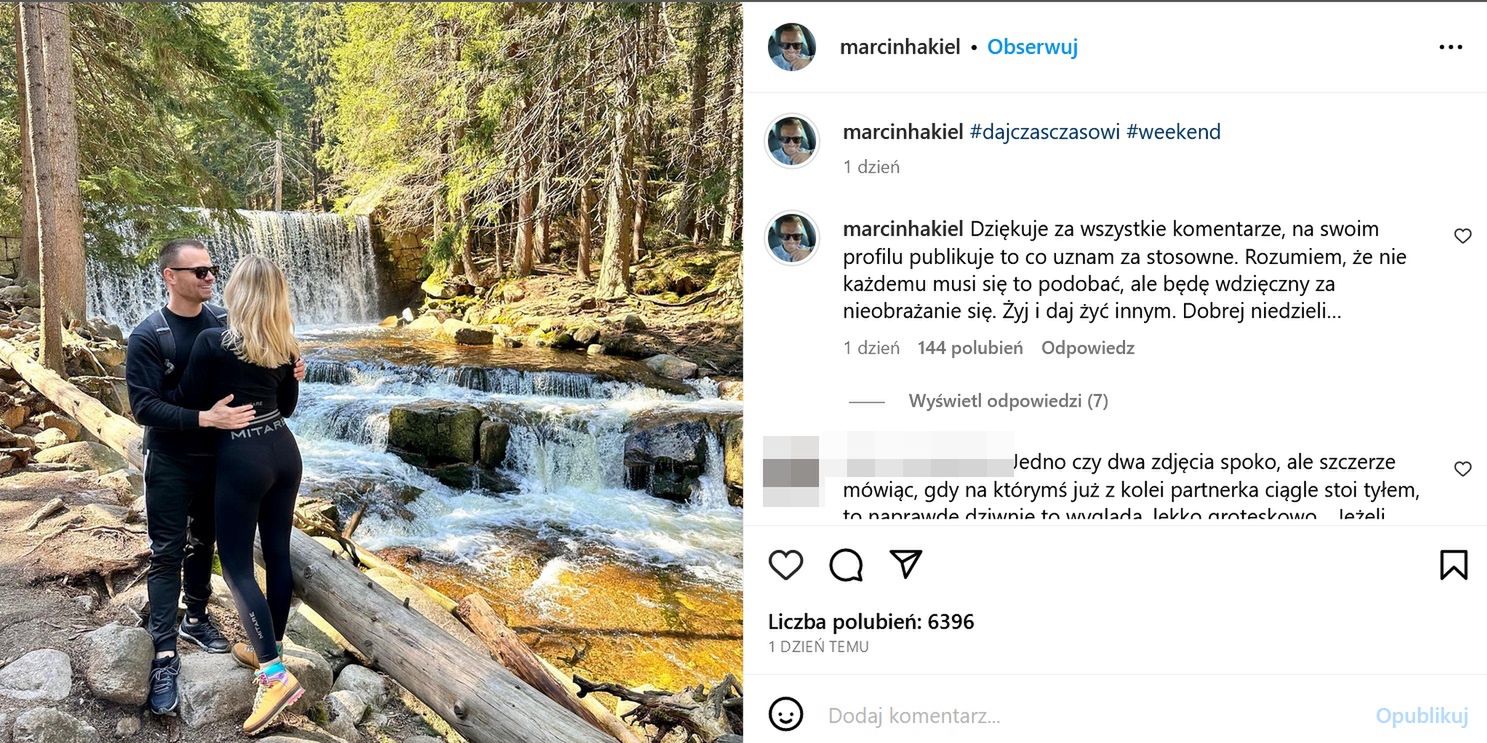1487x743 pixels.
Task: Expand replies with Wyświetl odpowiedzi (7)
Action: (x=1008, y=399)
